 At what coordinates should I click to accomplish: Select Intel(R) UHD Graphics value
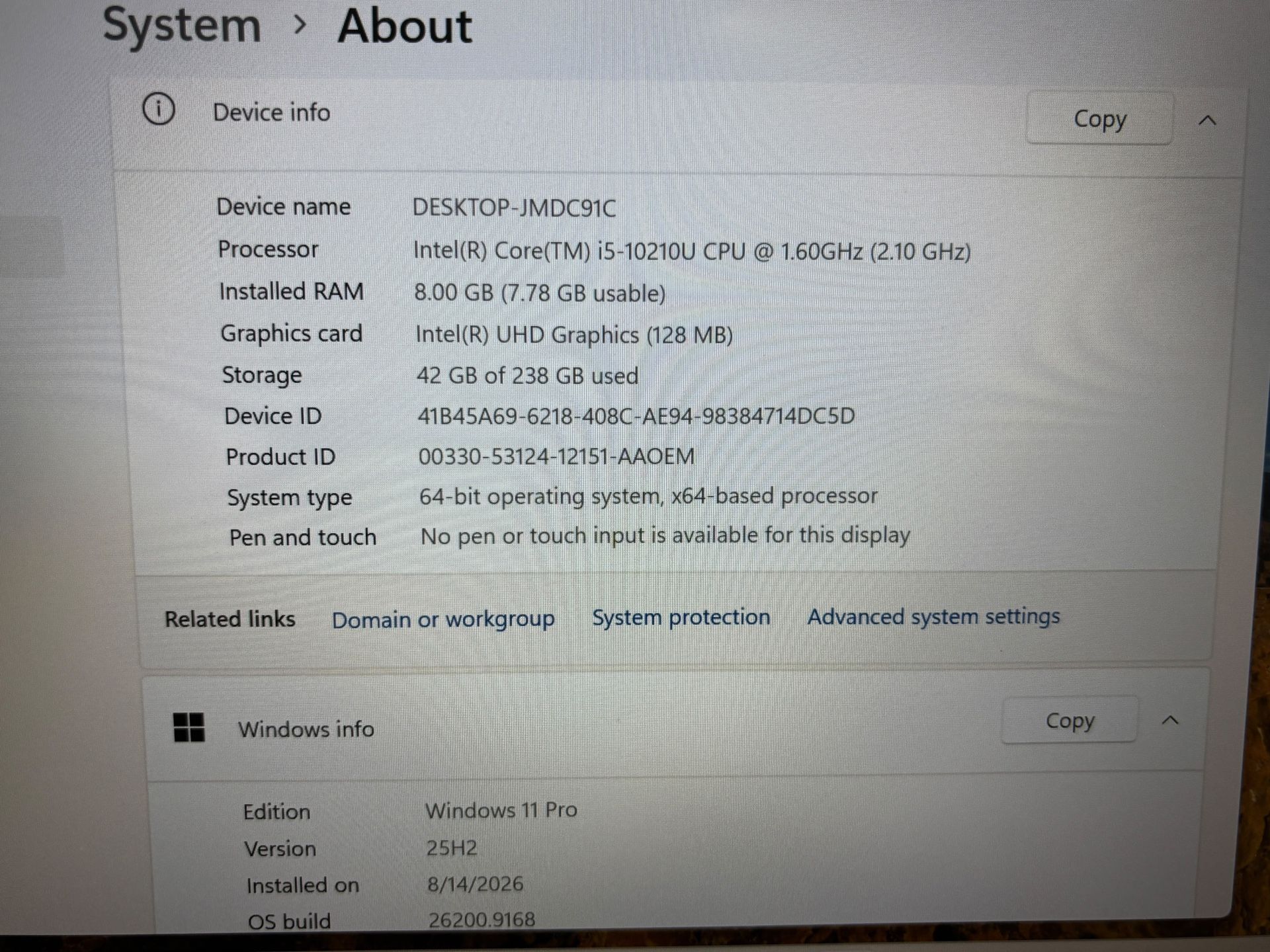[x=574, y=335]
